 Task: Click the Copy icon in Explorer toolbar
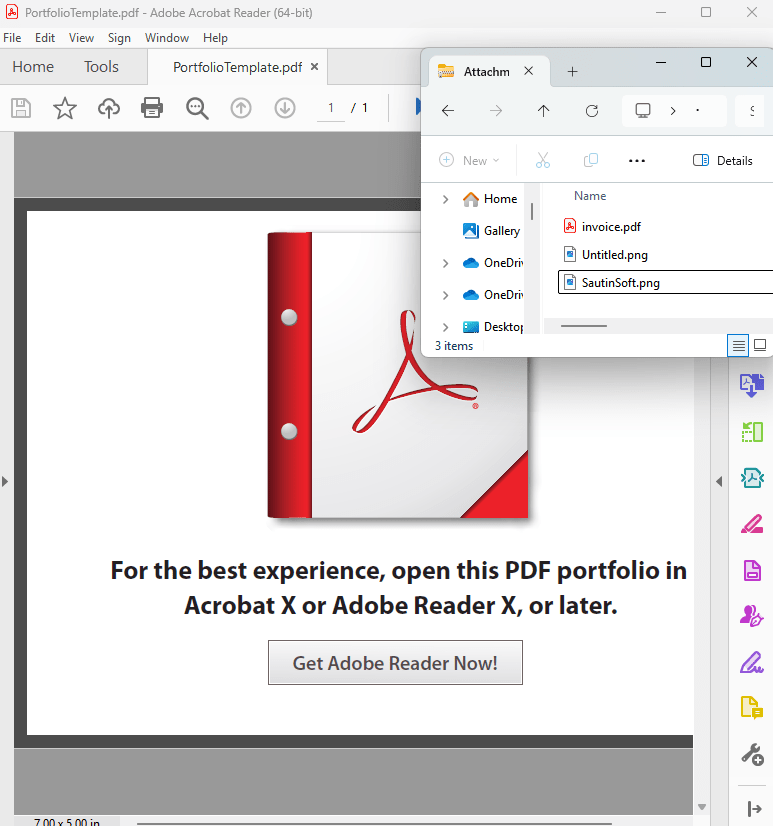click(x=591, y=160)
